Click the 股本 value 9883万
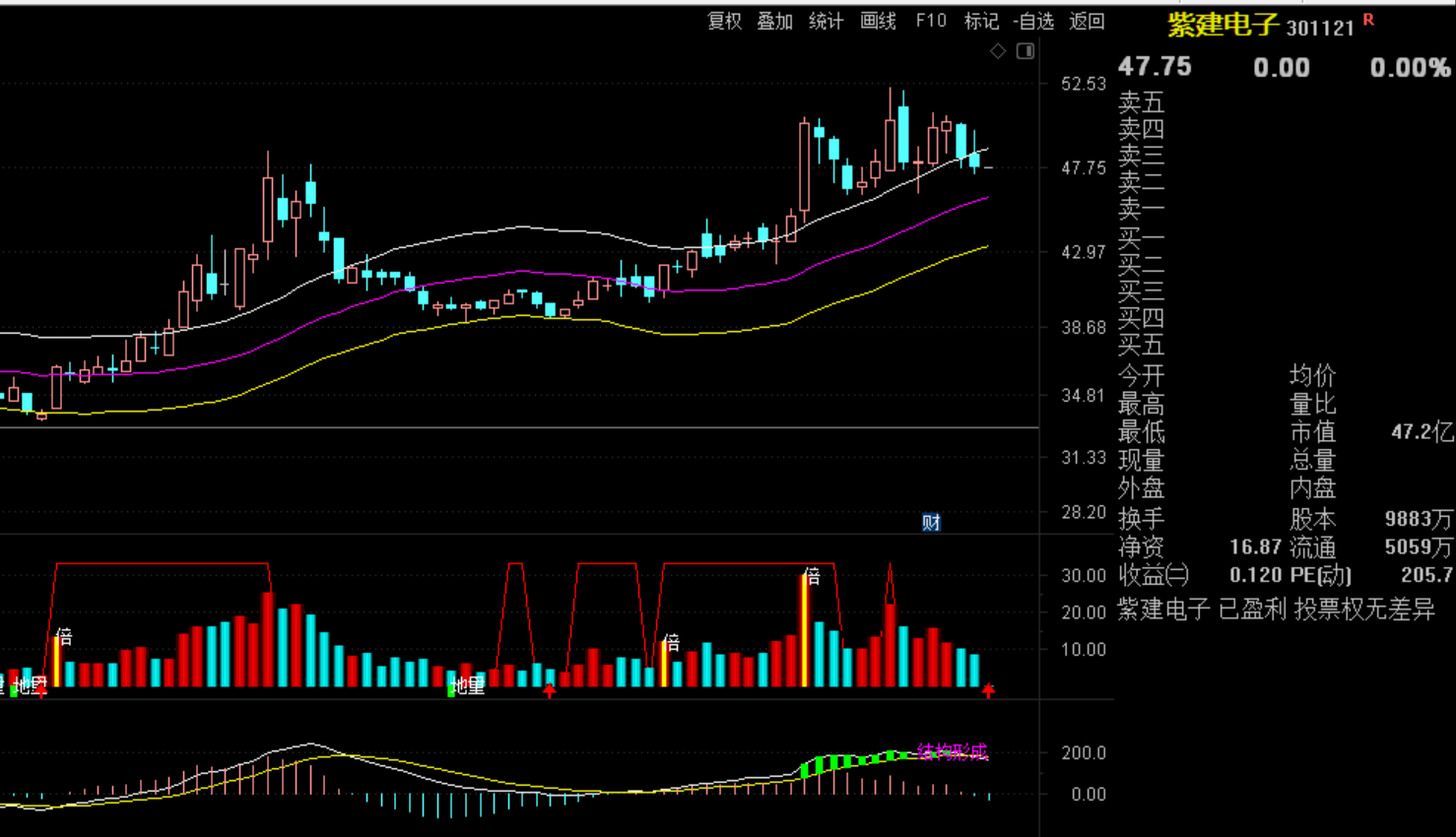 tap(1419, 519)
